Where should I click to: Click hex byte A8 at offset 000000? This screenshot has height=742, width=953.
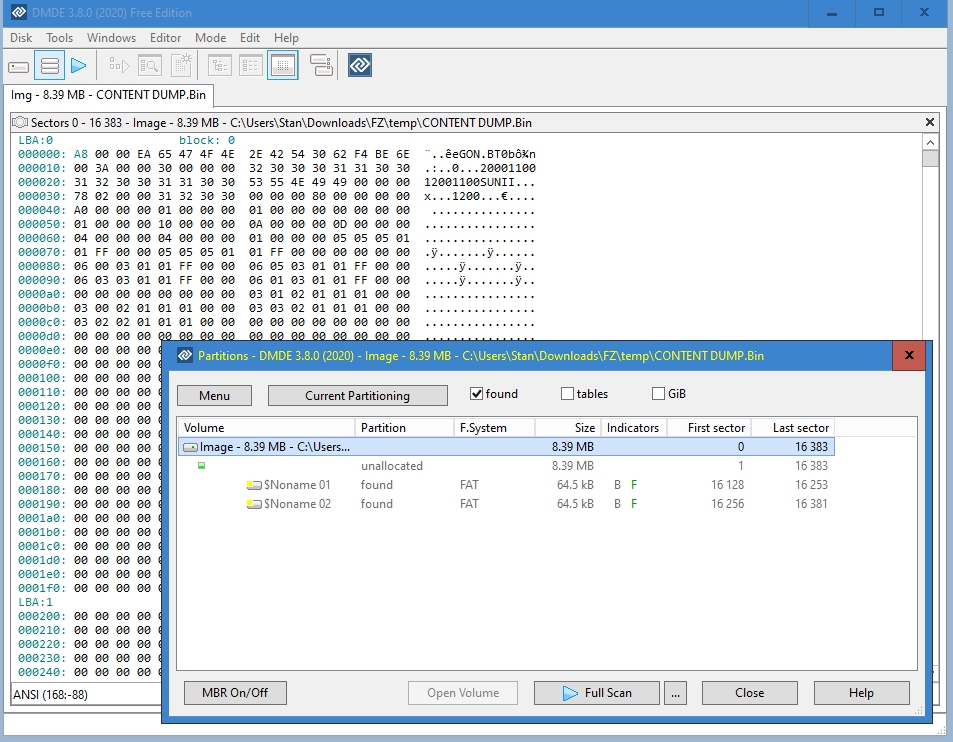[x=80, y=154]
